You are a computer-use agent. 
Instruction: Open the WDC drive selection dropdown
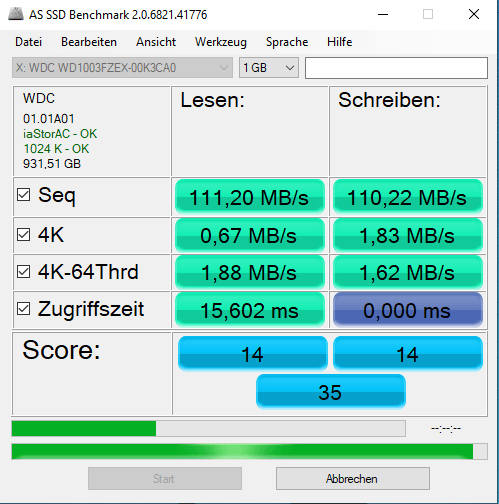(x=122, y=68)
